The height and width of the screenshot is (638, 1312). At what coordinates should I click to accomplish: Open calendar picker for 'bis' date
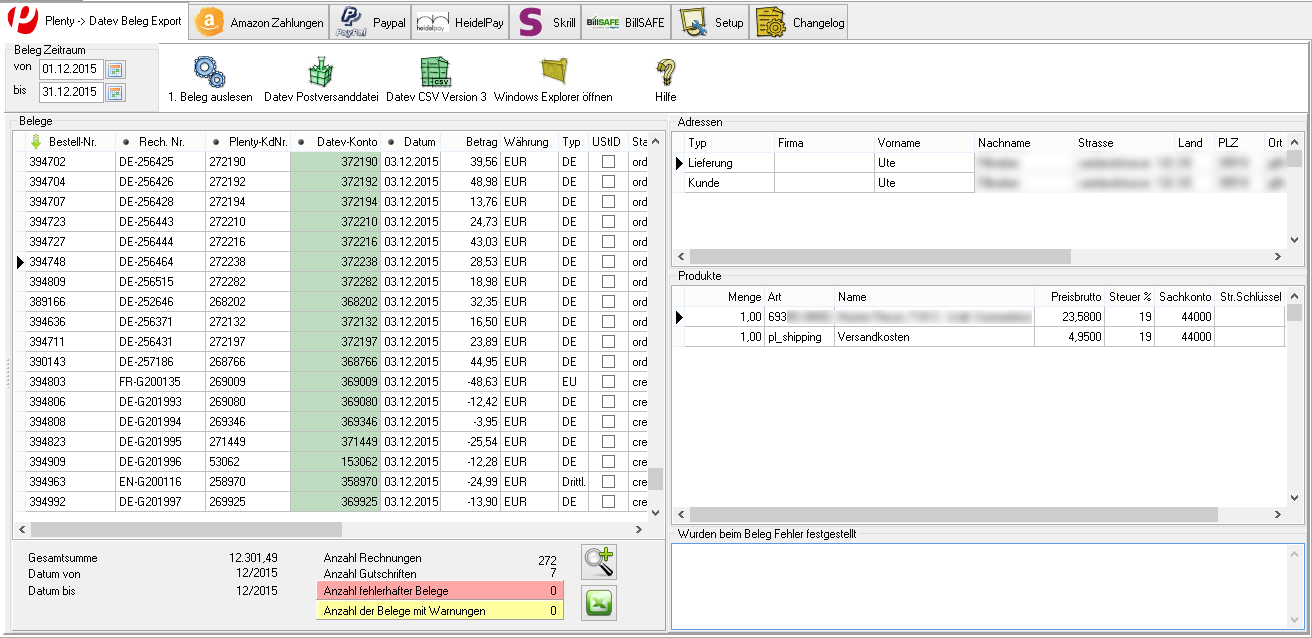pos(115,93)
